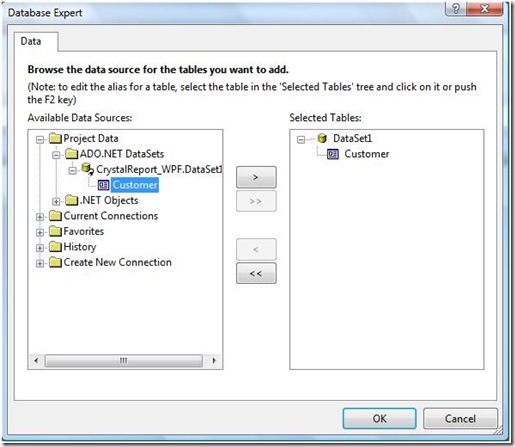Collapse the Project Data node

click(40, 139)
